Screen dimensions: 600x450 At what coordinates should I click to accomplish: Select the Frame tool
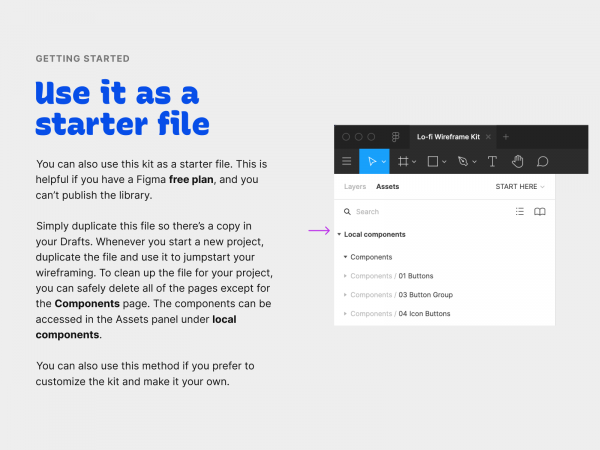click(x=404, y=161)
